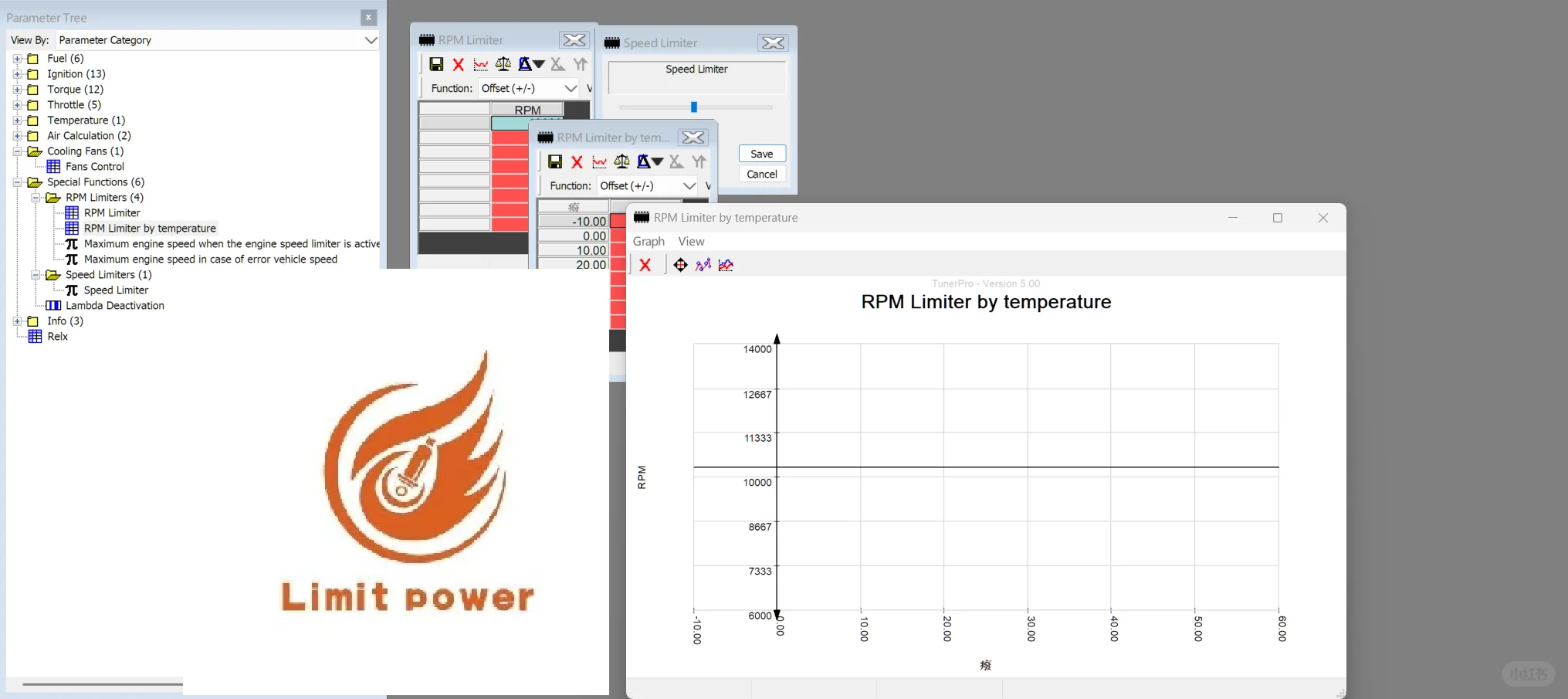
Task: Save table in RPM Limiter by temperature table window
Action: click(x=555, y=161)
